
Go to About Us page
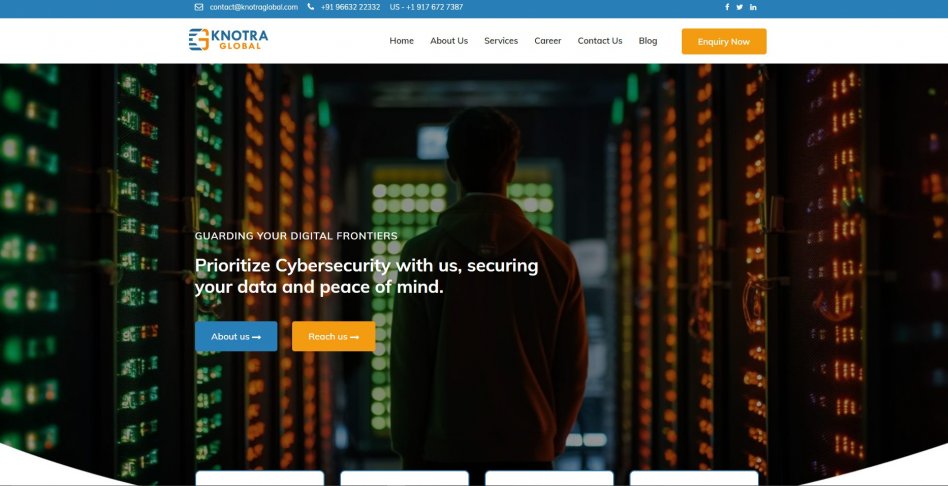tap(449, 41)
